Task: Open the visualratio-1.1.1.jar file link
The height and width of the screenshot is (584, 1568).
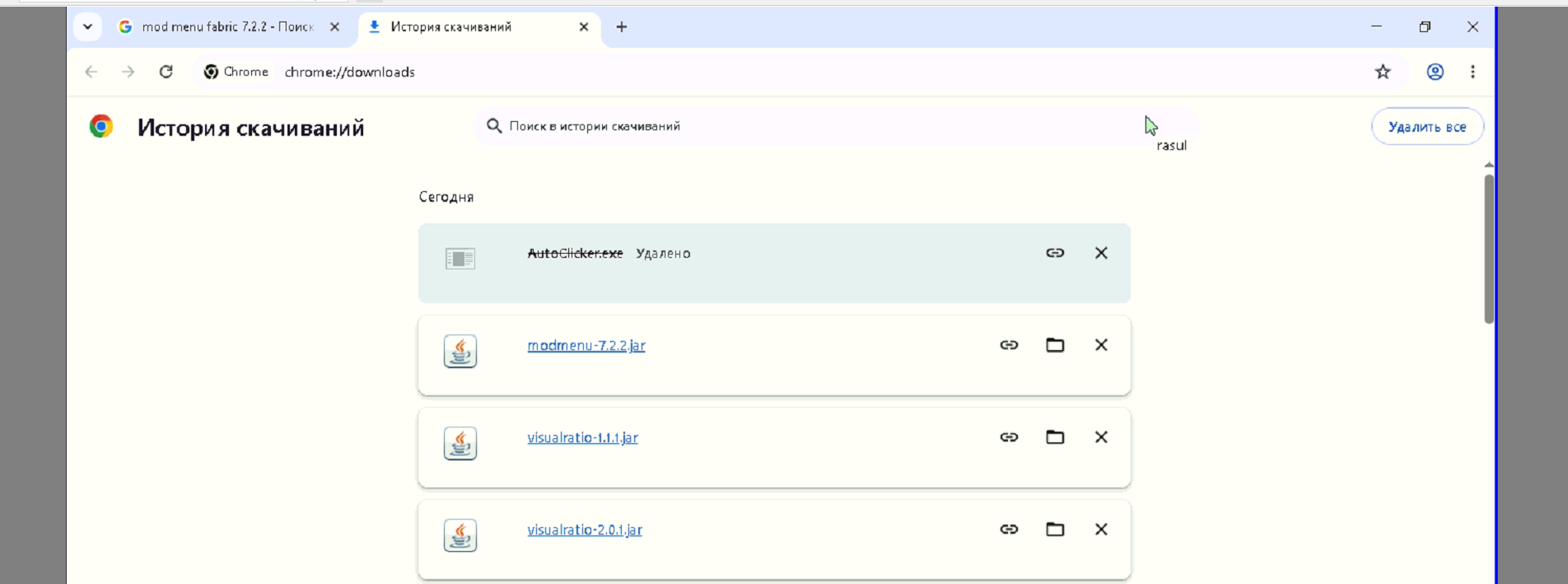Action: [583, 438]
